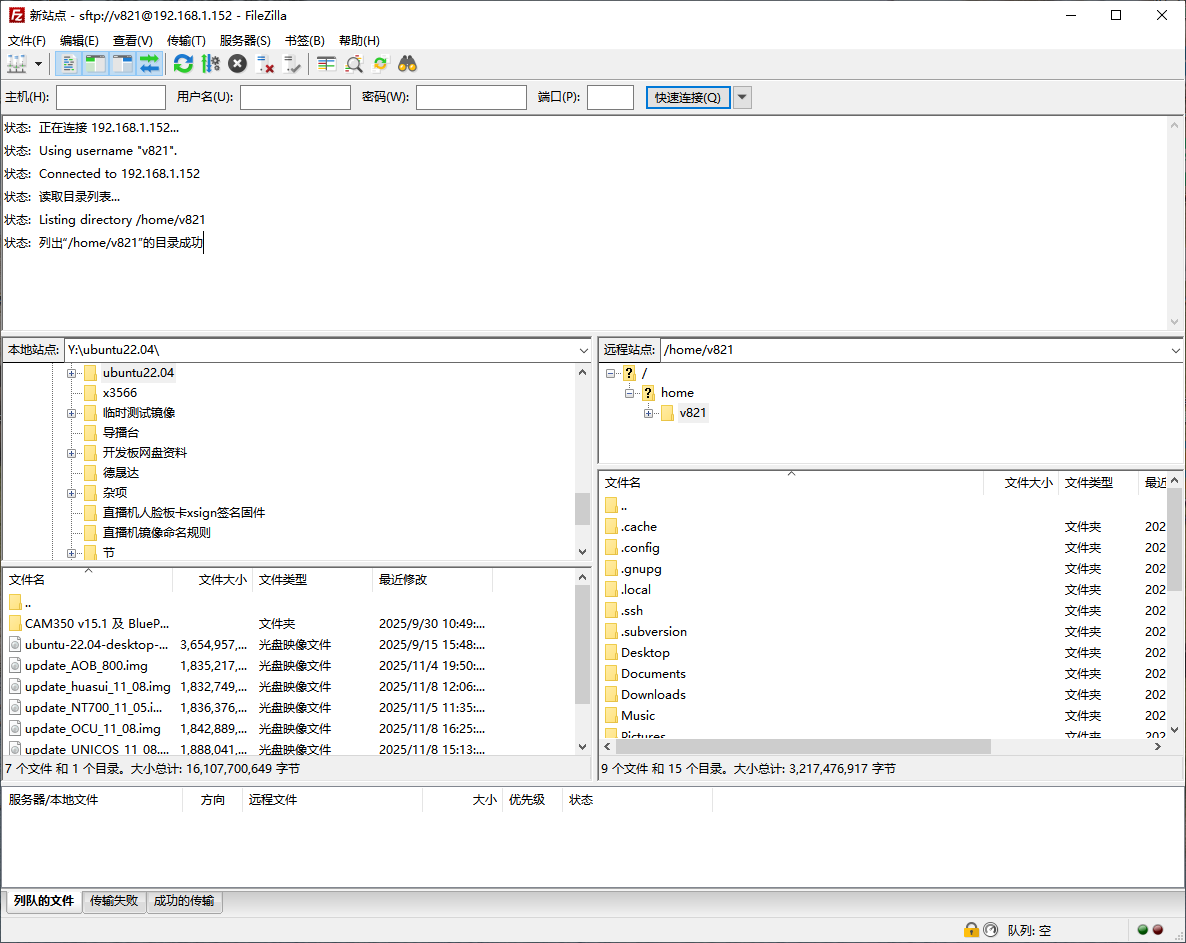Viewport: 1186px width, 943px height.
Task: Open the remote site path dropdown
Action: pyautogui.click(x=1175, y=350)
